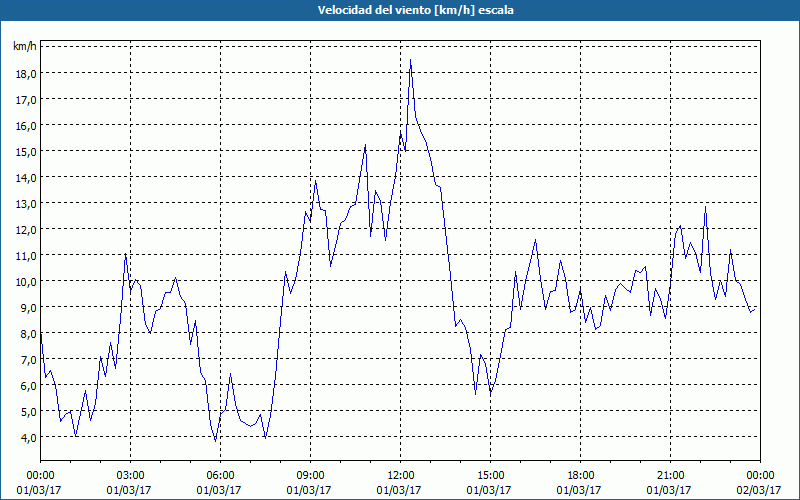Select the 9,0 value on the y-axis
Viewport: 800px width, 500px height.
click(29, 308)
